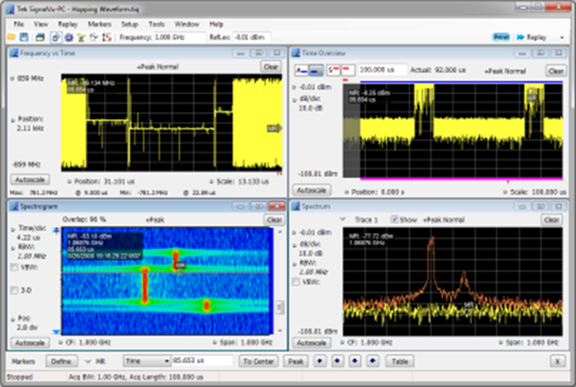Click the 'Stopped' status bar text
The height and width of the screenshot is (387, 576).
[x=20, y=377]
